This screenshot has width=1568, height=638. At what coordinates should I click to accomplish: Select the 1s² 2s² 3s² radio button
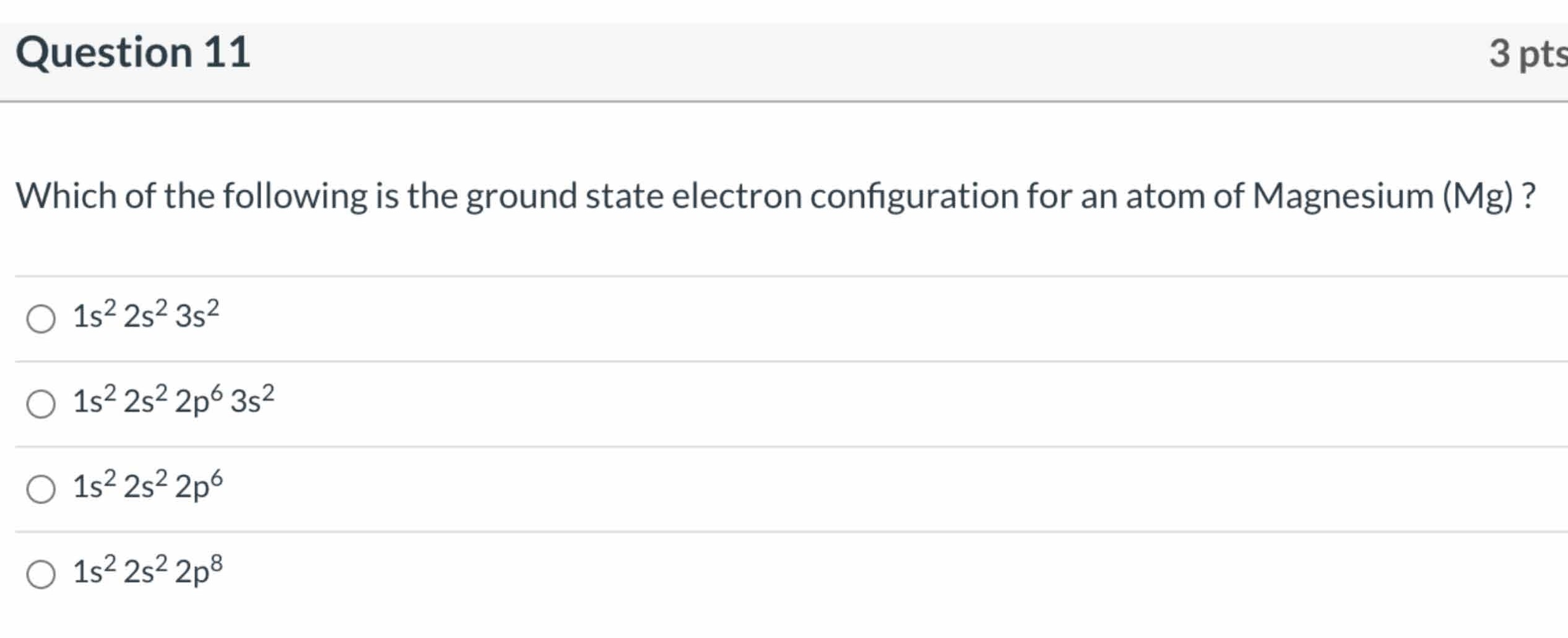[x=41, y=319]
